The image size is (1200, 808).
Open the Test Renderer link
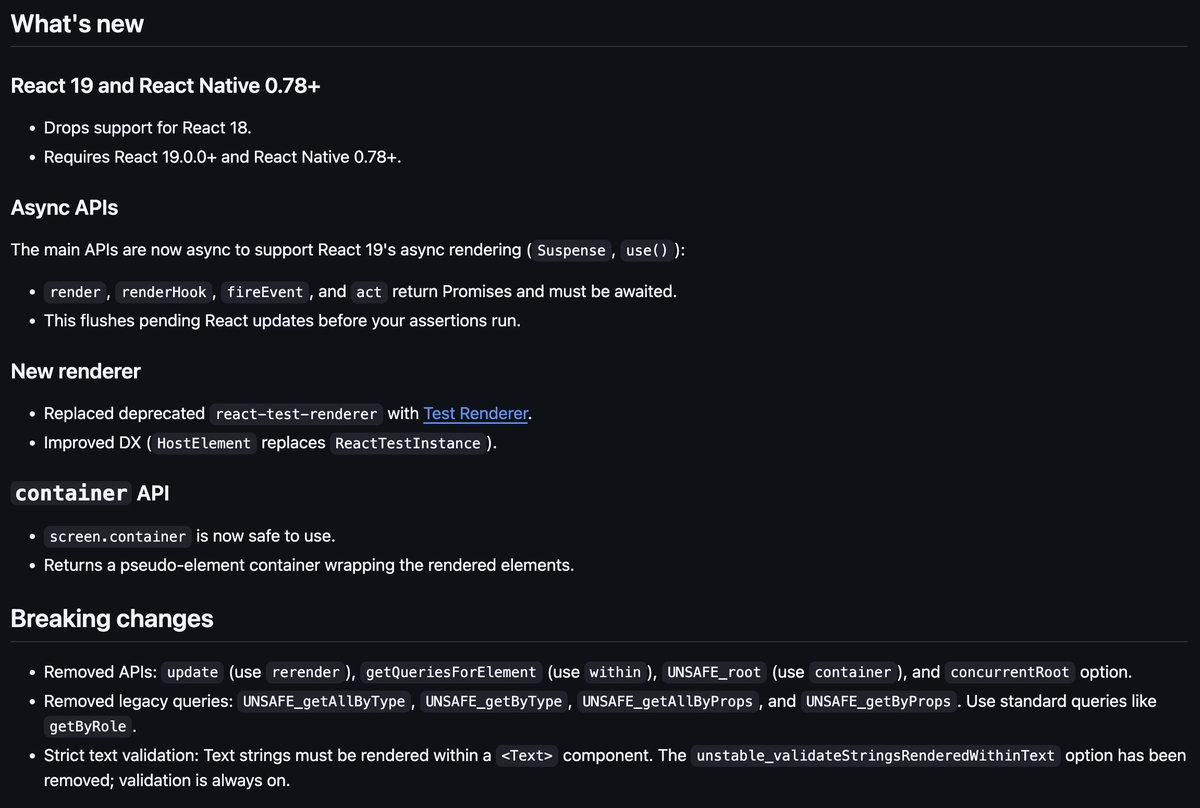475,413
